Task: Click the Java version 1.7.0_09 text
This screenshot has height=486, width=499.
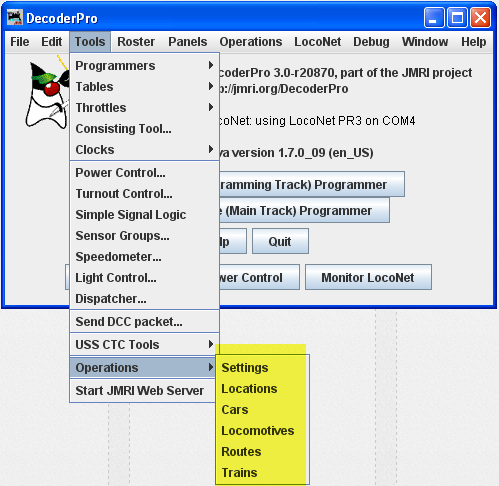Action: pos(296,153)
